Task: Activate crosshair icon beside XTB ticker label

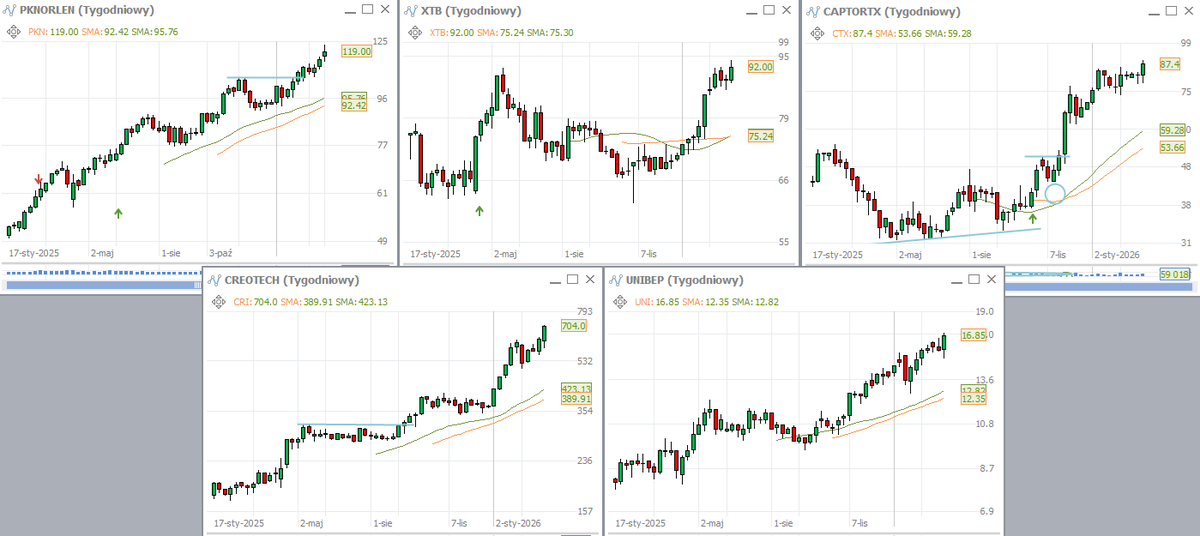Action: coord(415,32)
